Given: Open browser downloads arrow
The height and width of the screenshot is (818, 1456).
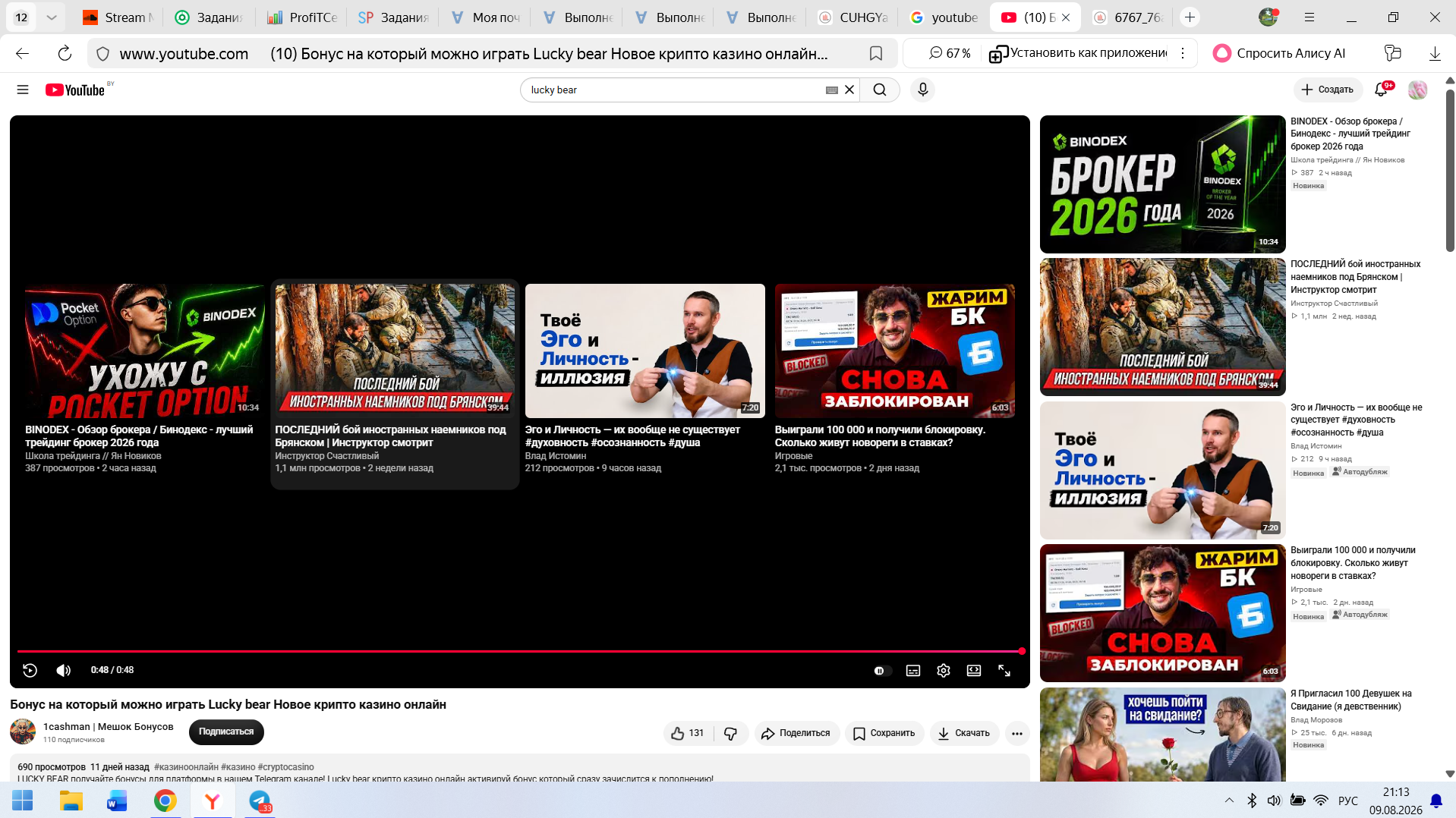Looking at the screenshot, I should tap(1435, 53).
